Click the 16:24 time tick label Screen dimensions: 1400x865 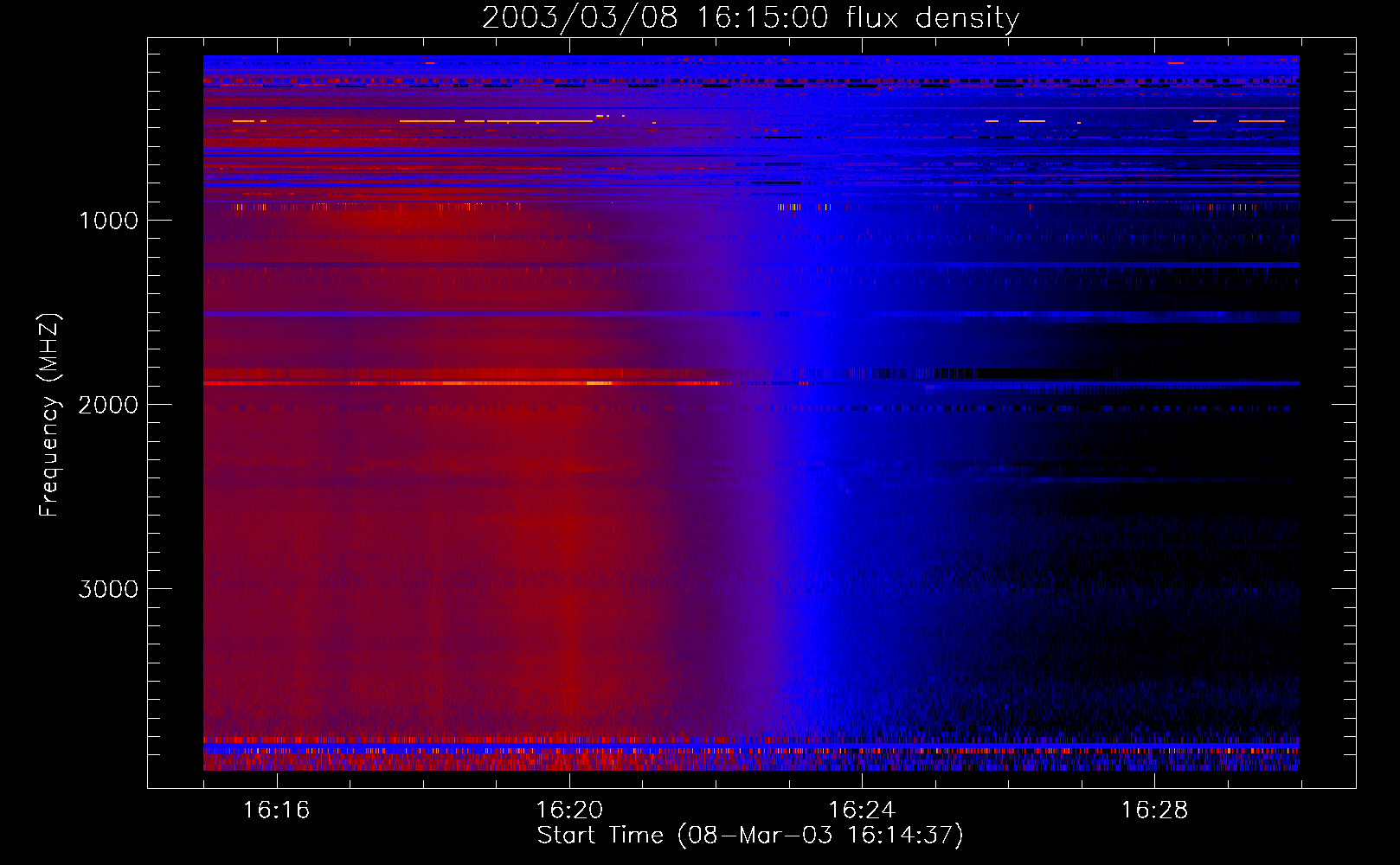862,810
